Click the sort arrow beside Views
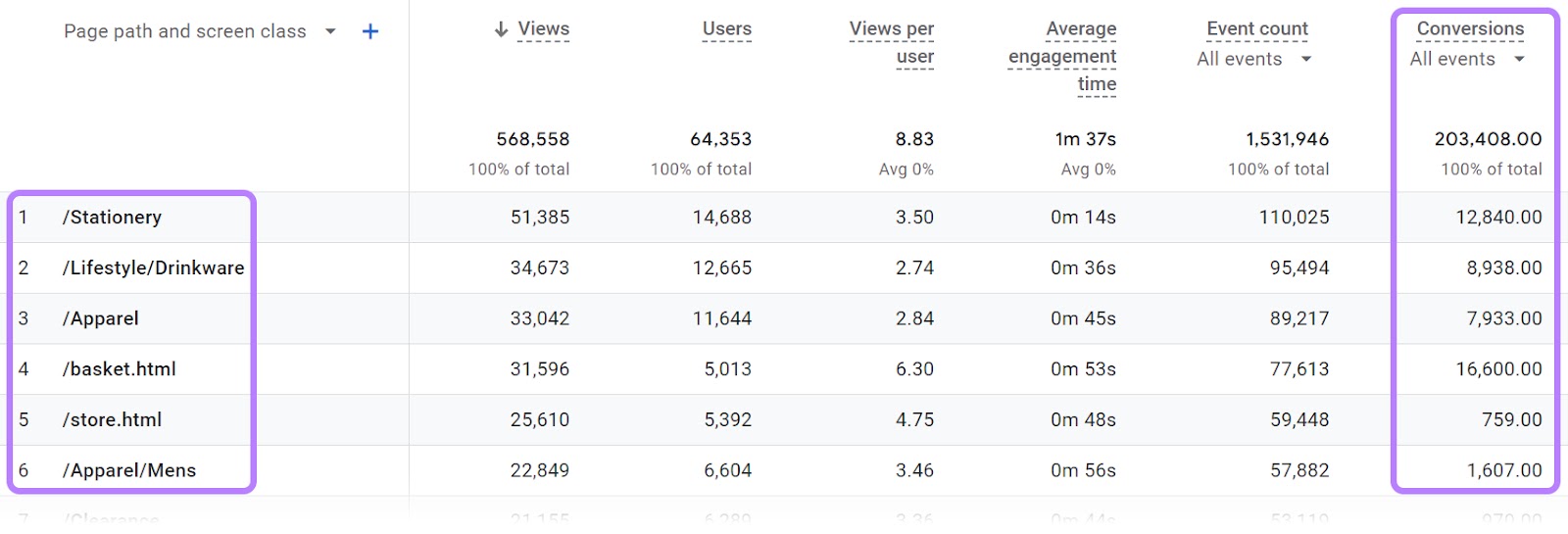The width and height of the screenshot is (1568, 534). [501, 29]
